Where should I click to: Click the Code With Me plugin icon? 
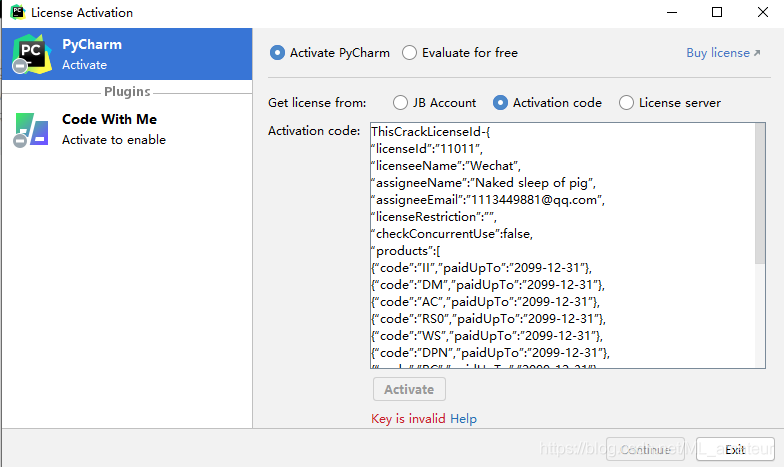click(31, 130)
